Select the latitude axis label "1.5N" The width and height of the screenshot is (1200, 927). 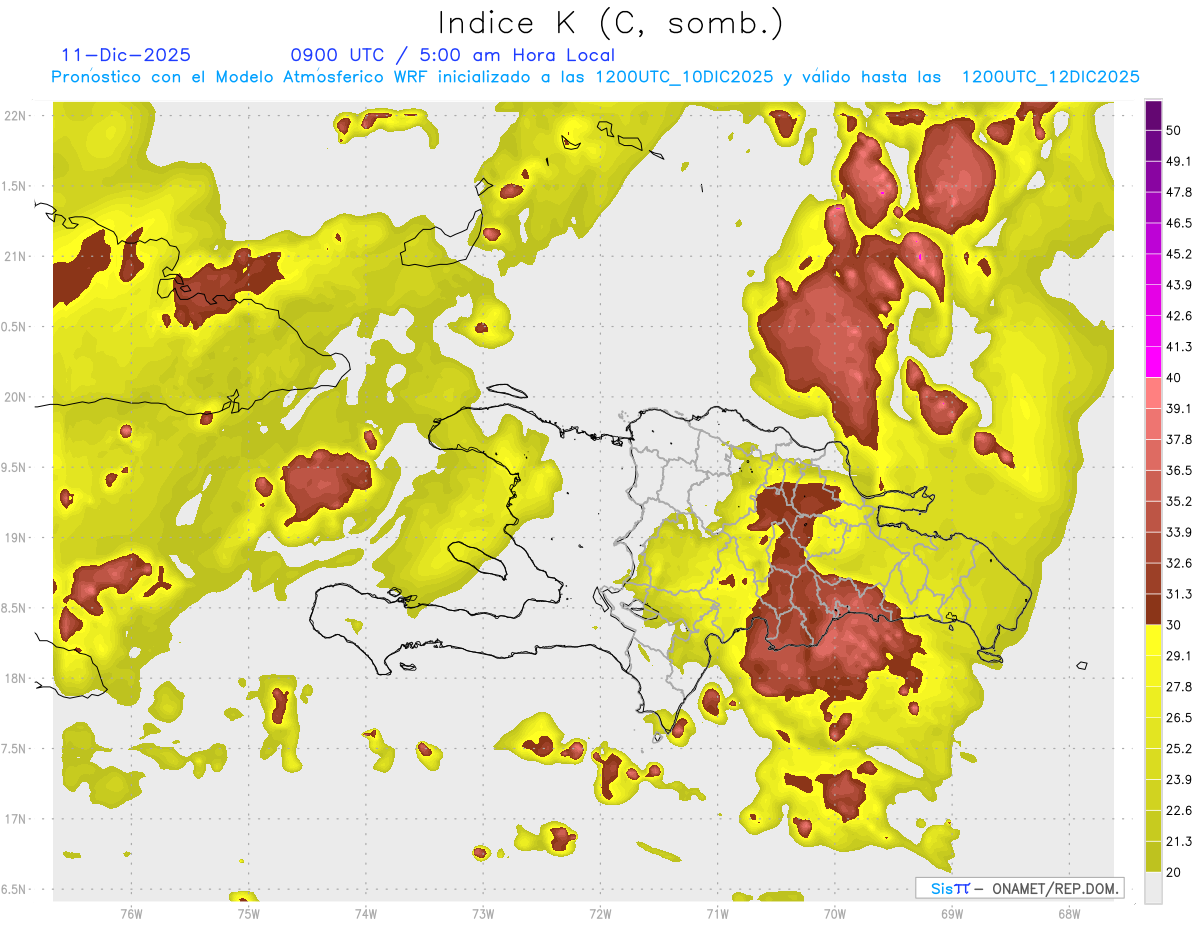click(x=11, y=186)
